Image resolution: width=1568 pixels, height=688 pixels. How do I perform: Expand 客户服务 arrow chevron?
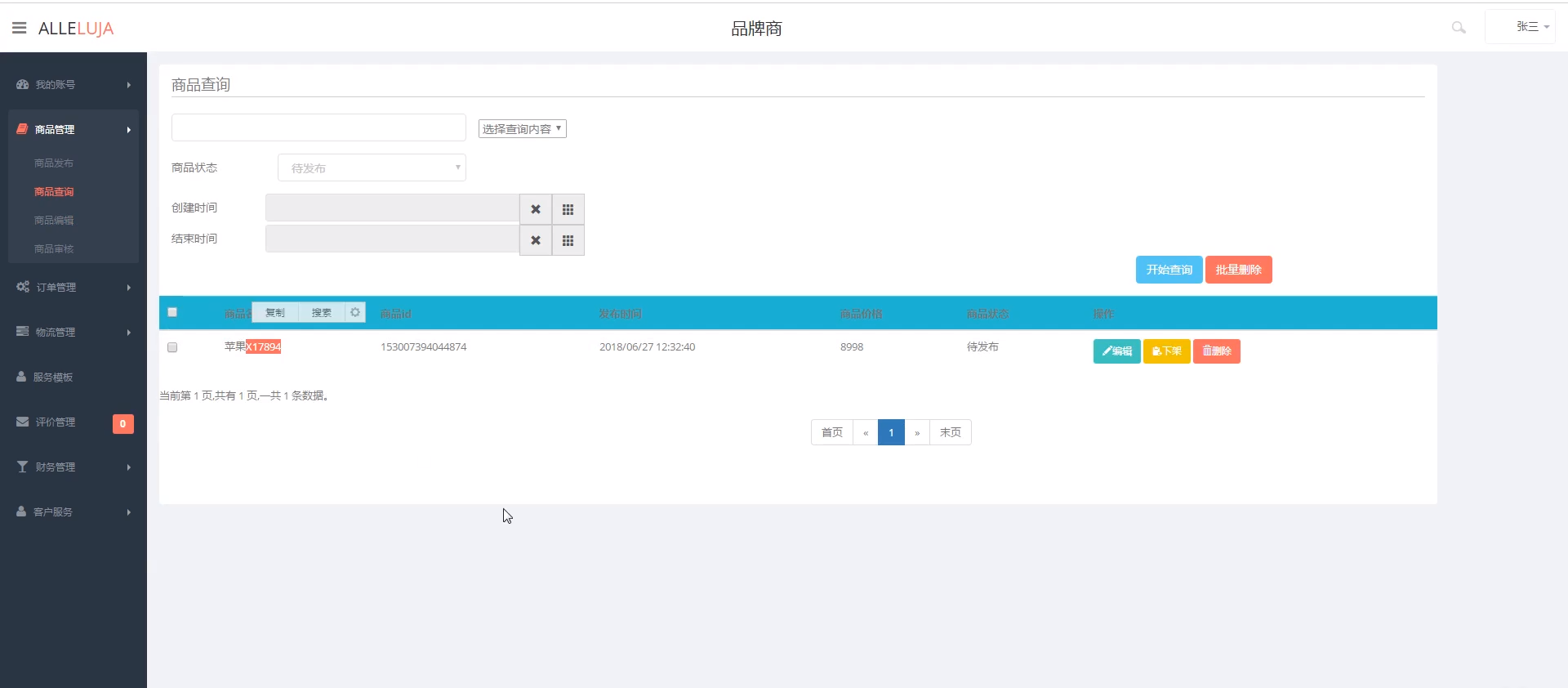(x=129, y=512)
